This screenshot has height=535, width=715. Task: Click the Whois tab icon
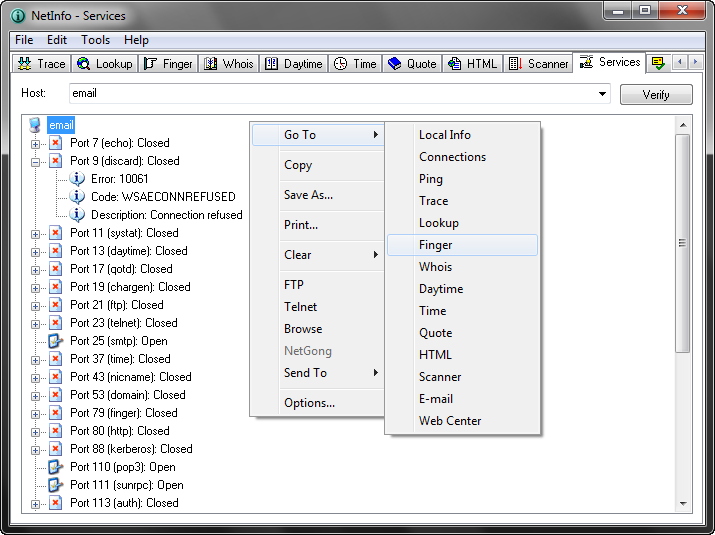[211, 64]
